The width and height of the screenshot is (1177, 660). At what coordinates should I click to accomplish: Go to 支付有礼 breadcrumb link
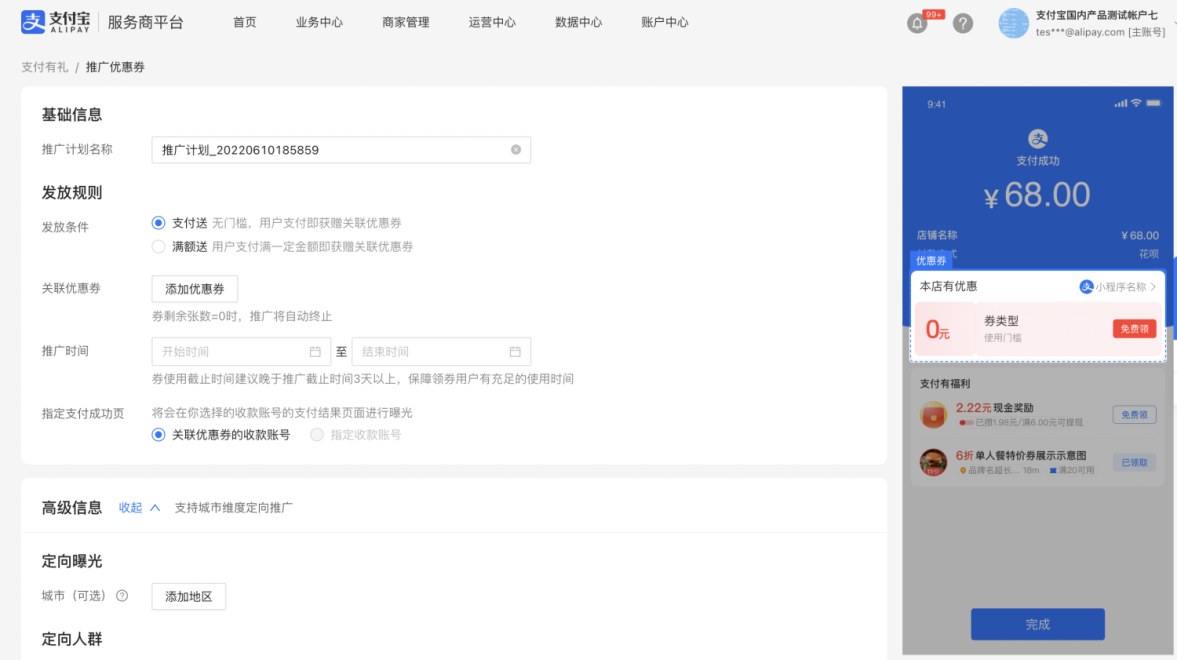click(44, 67)
